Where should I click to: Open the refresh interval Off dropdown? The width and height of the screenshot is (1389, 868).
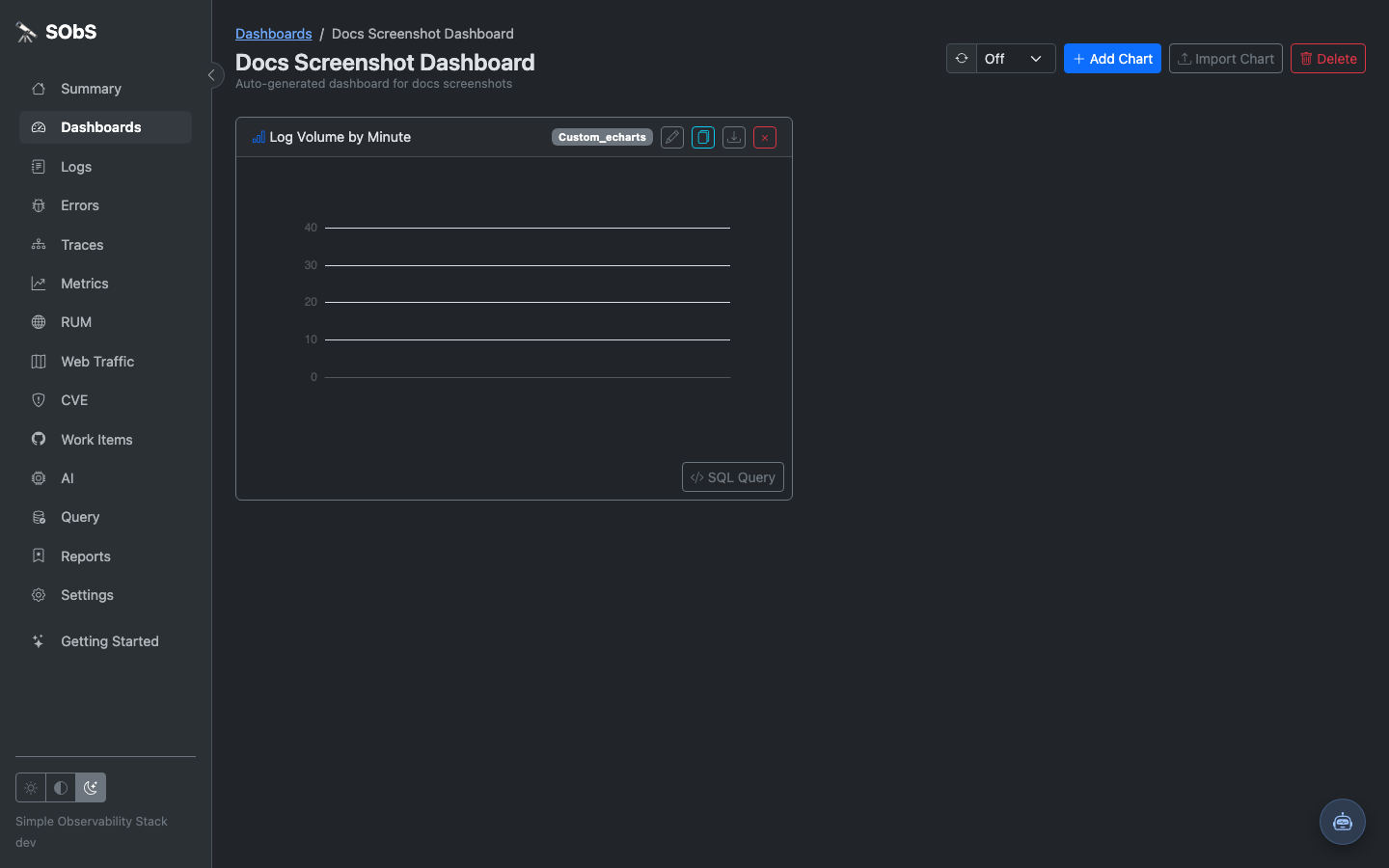pyautogui.click(x=1016, y=59)
